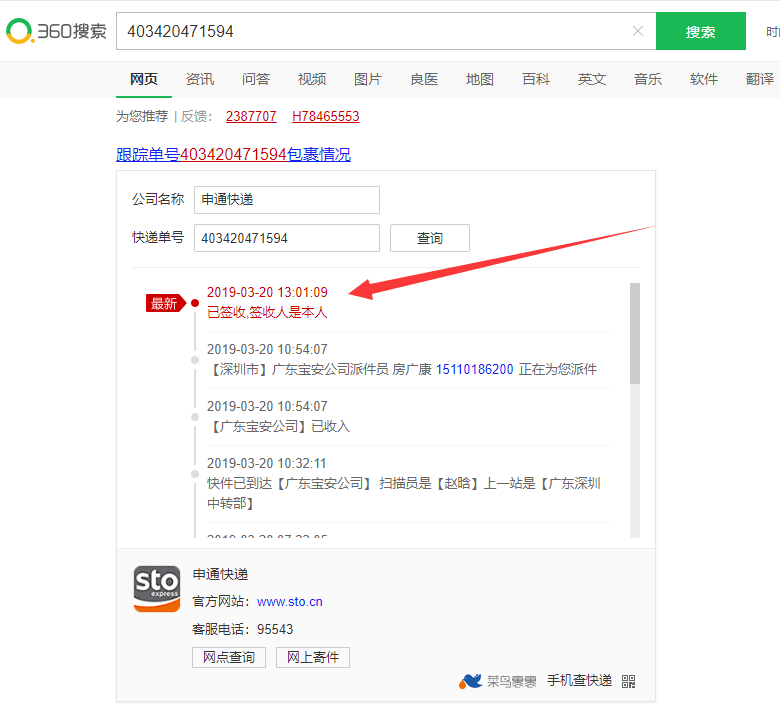The width and height of the screenshot is (780, 707).
Task: Switch to the 翻译 tab
Action: 760,79
